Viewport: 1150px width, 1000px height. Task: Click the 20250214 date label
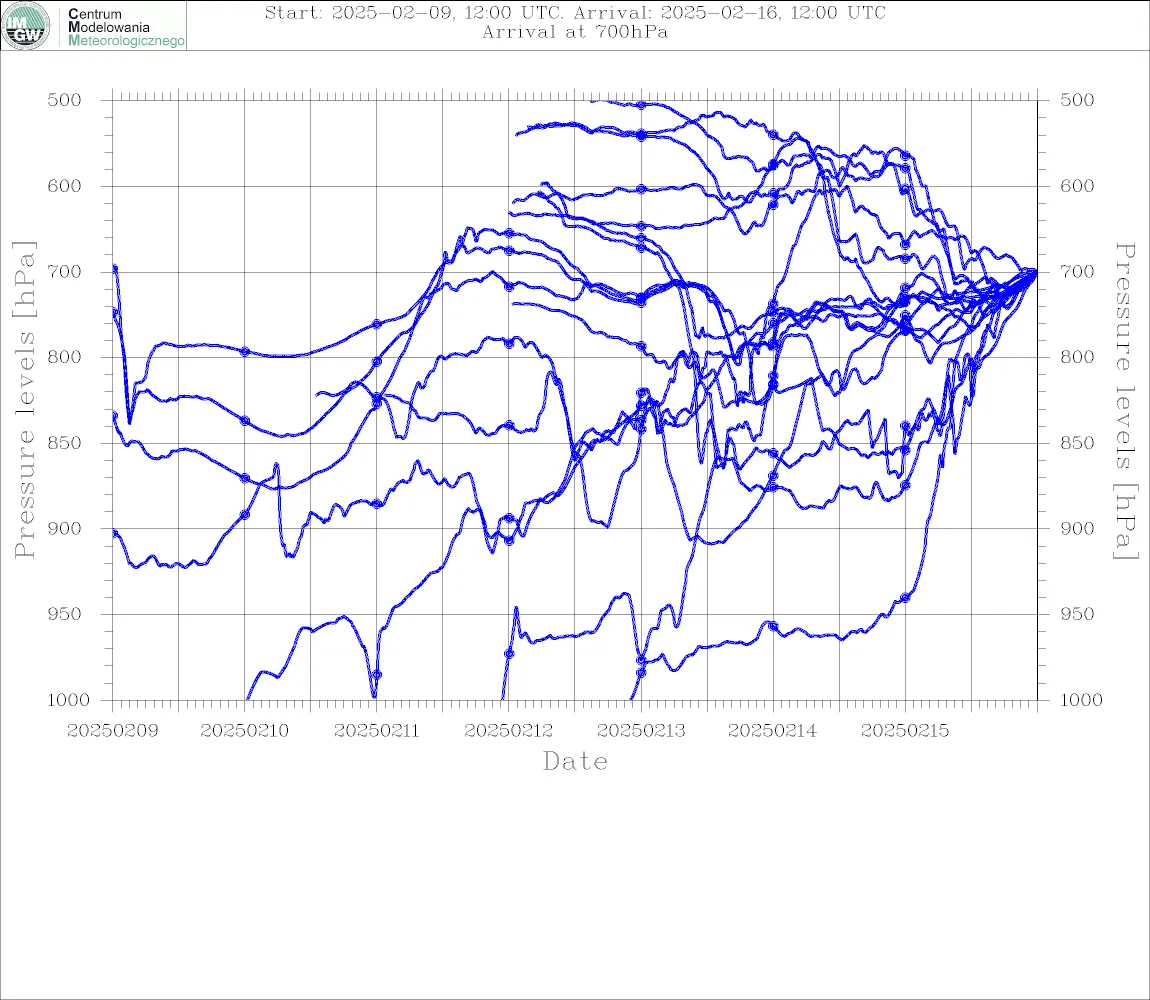[x=772, y=731]
